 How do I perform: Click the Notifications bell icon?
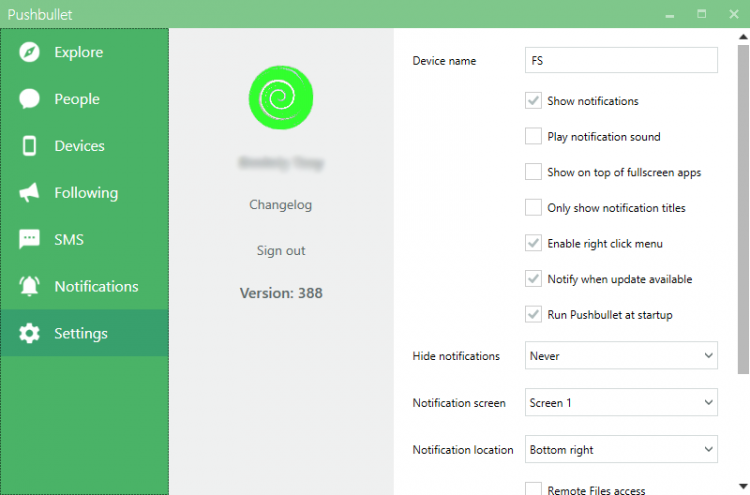pos(29,286)
